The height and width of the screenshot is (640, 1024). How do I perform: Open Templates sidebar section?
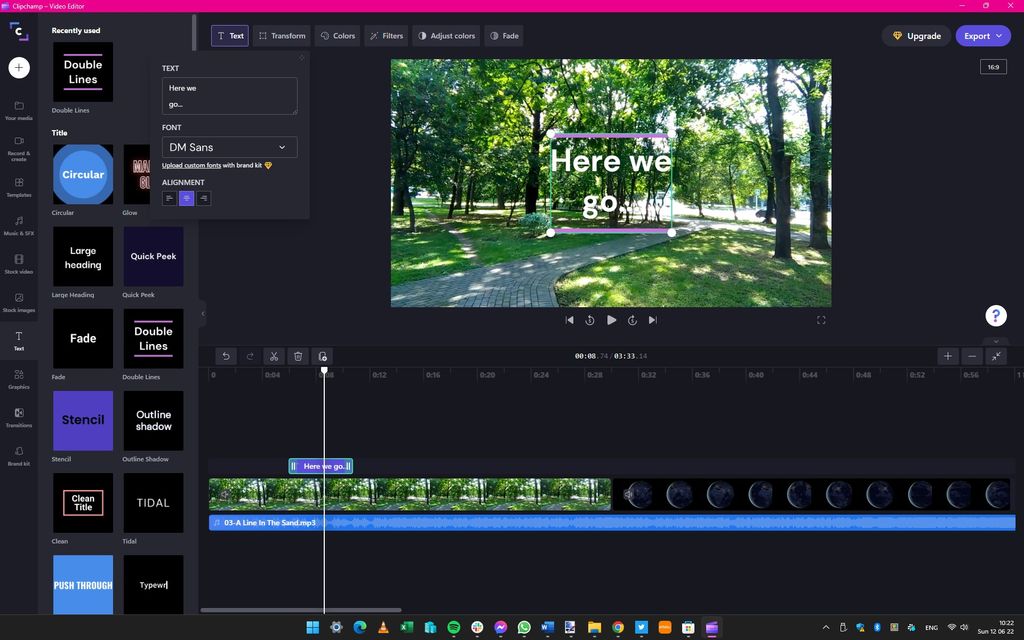pos(19,187)
